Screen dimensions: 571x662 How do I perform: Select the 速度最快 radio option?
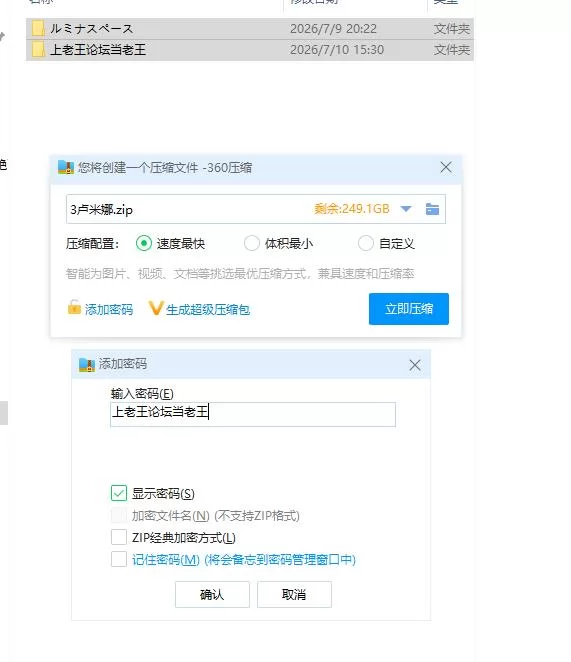(x=144, y=243)
